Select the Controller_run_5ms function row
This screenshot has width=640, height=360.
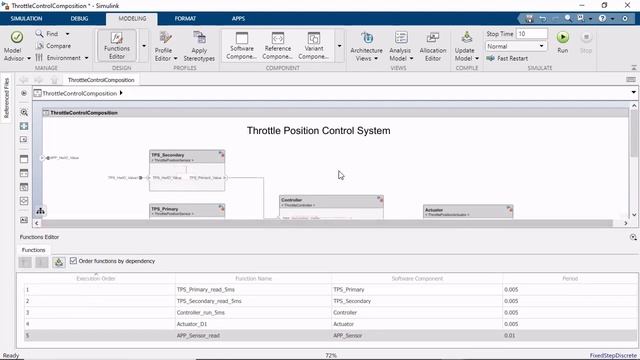(331, 312)
